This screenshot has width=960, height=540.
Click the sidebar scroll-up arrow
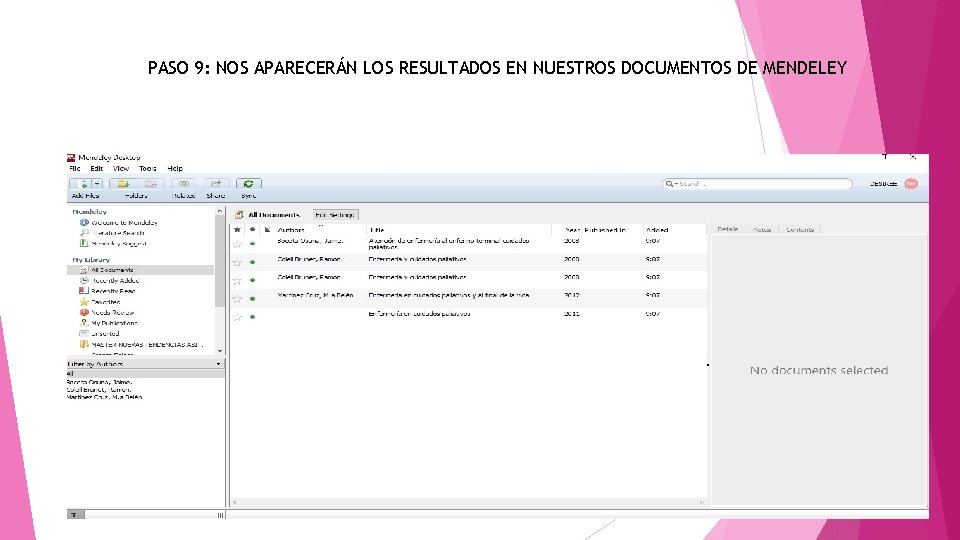pyautogui.click(x=220, y=211)
